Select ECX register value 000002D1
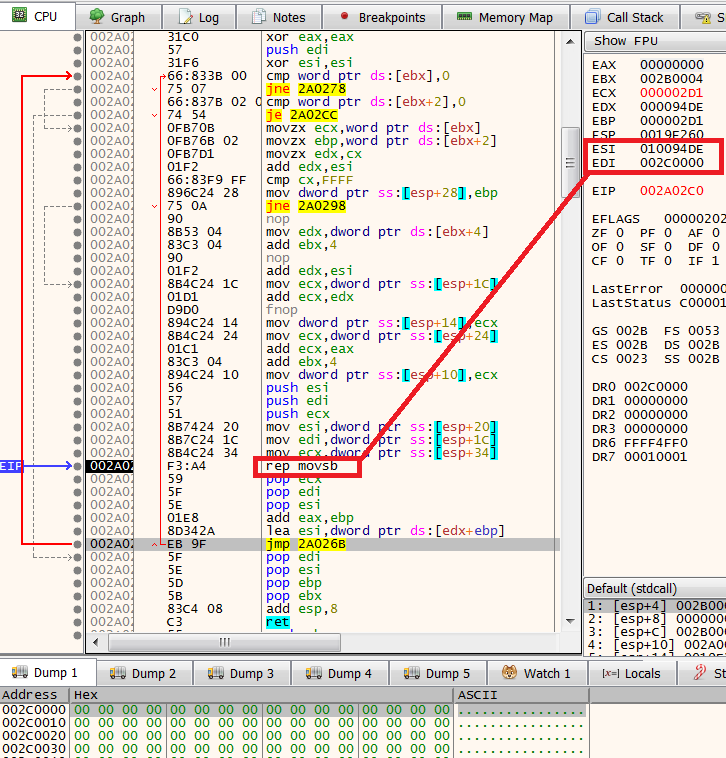The image size is (726, 758). click(672, 93)
